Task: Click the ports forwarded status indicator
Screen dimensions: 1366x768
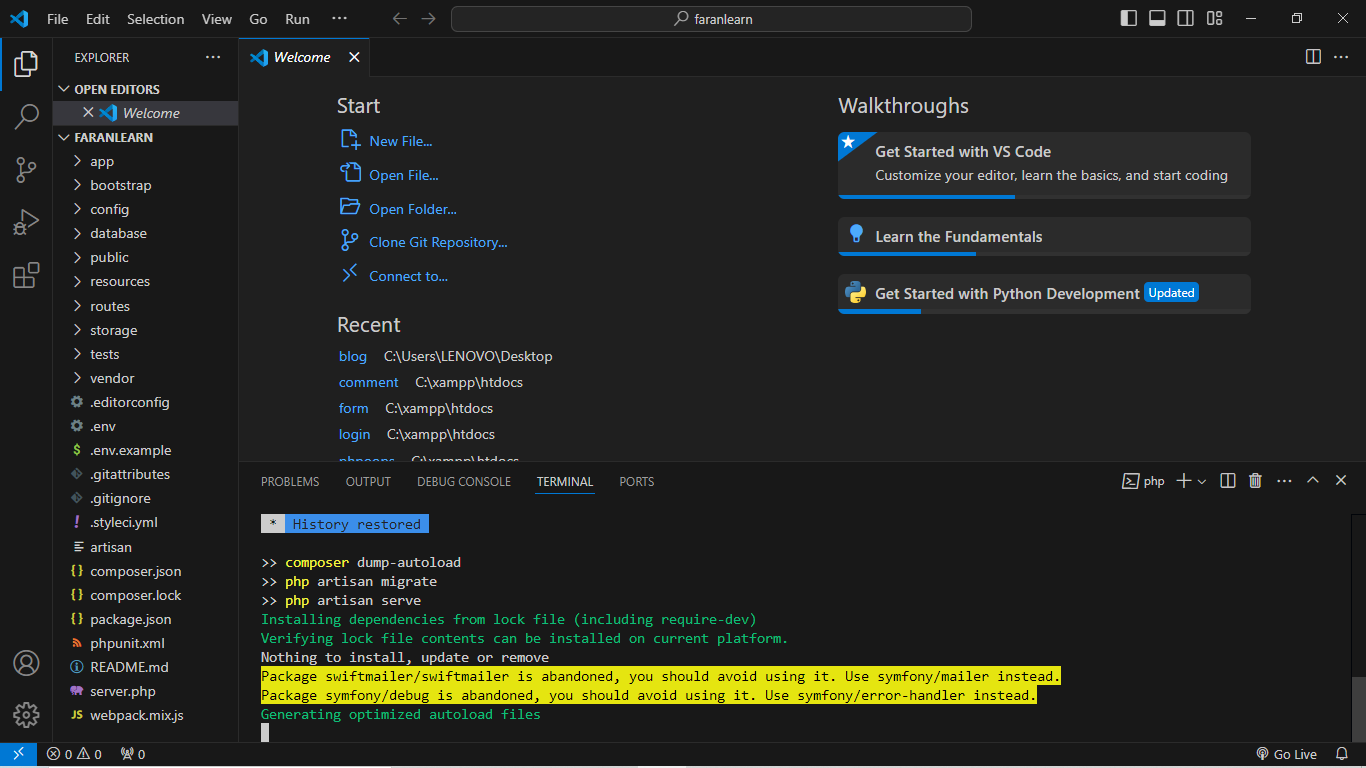Action: [132, 755]
